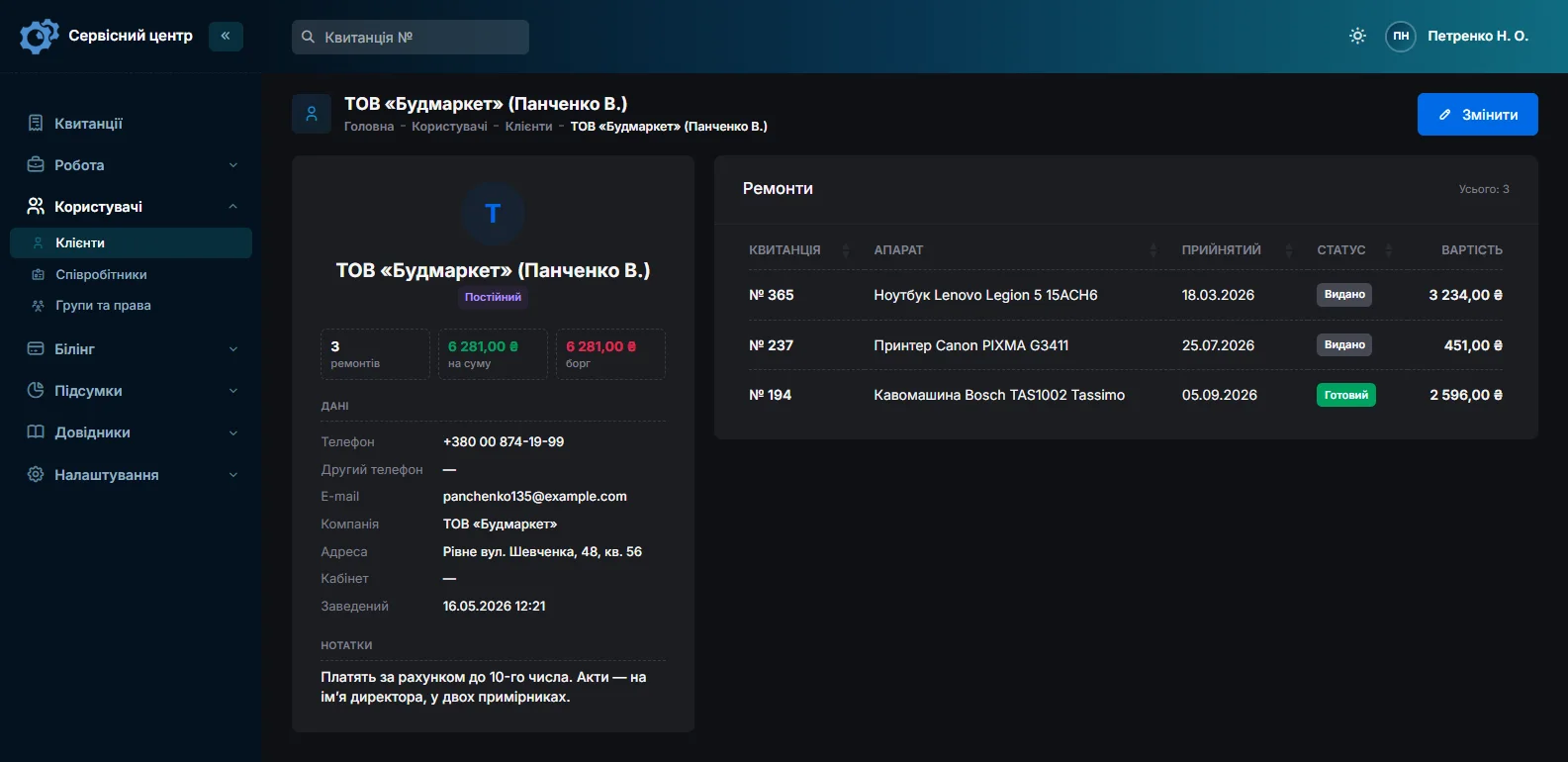Screen dimensions: 1568x762
Task: Sort repairs by СТАТУС column
Action: click(1354, 250)
